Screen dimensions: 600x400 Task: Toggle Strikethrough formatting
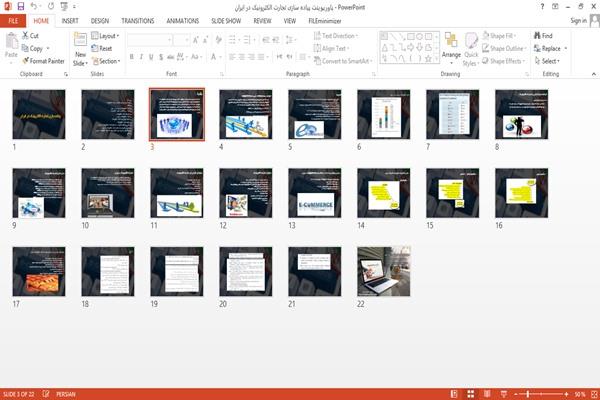point(170,57)
